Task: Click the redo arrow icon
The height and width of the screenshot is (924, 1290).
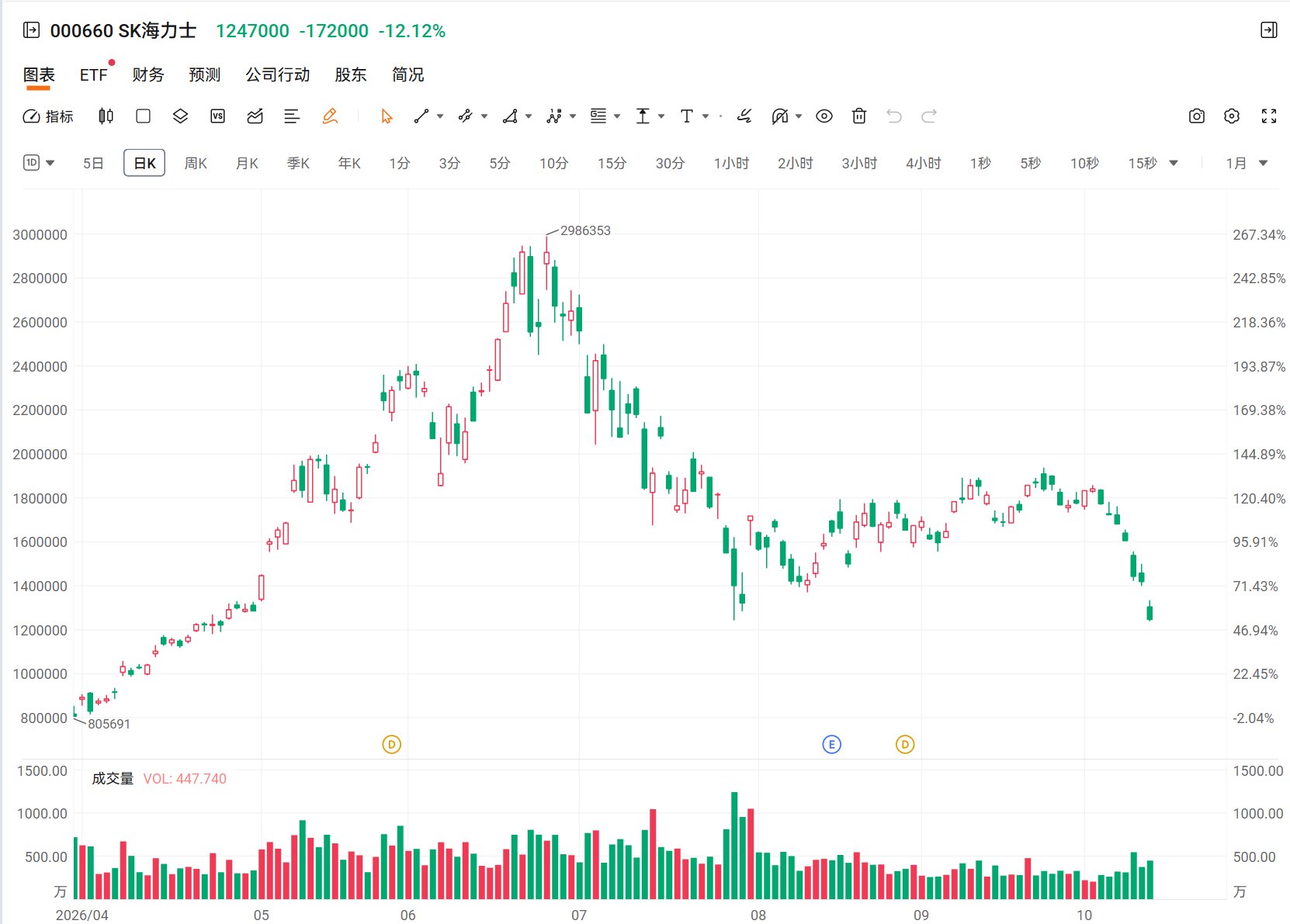Action: pos(929,116)
